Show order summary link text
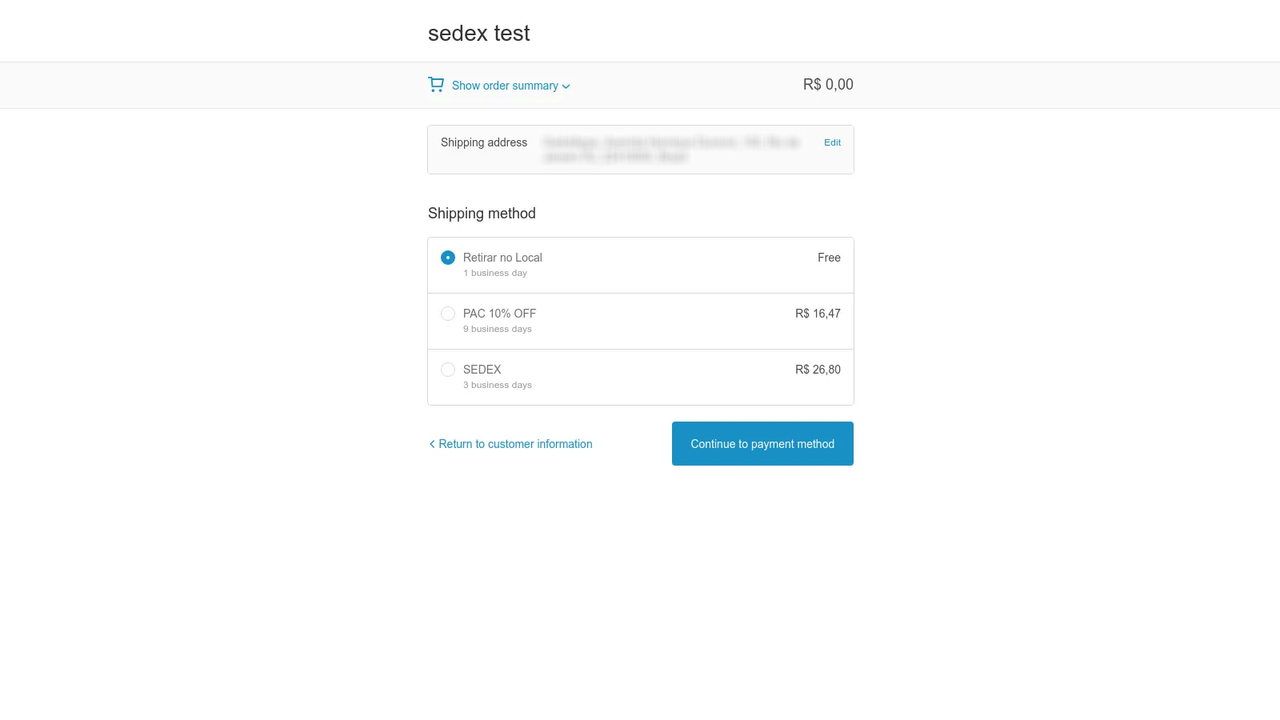 [505, 86]
